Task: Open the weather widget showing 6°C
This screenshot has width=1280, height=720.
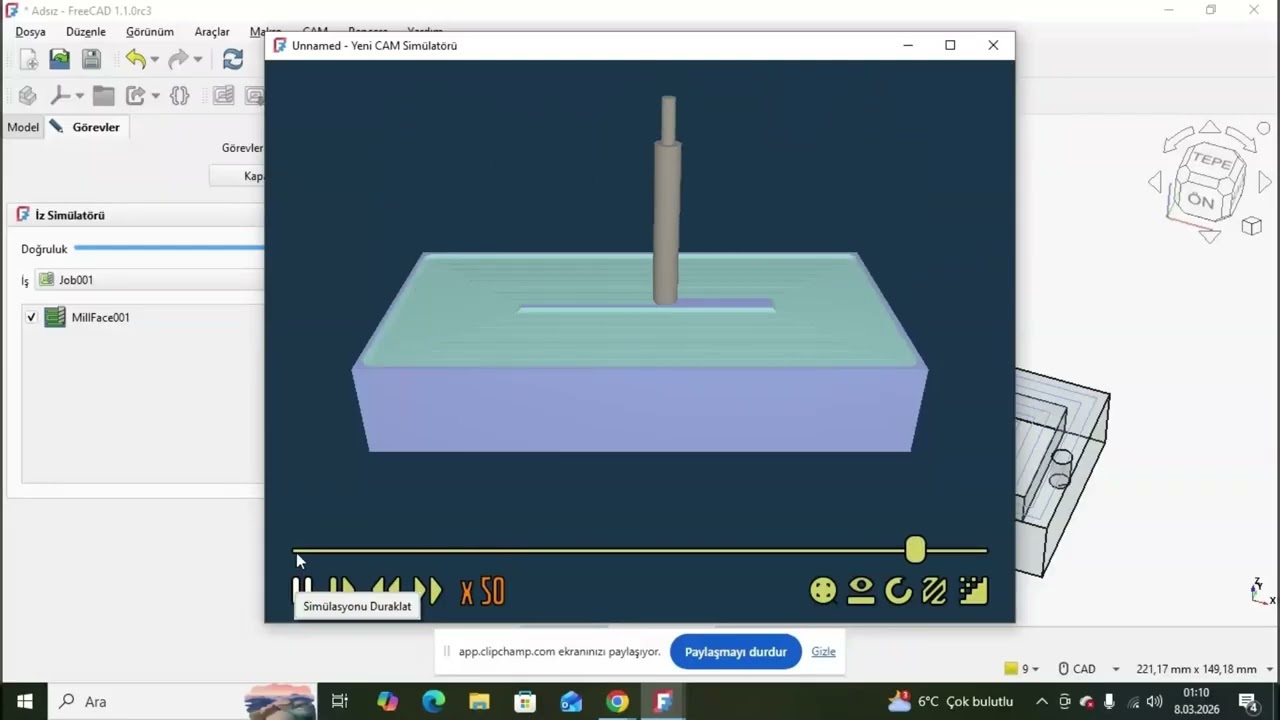Action: 950,701
